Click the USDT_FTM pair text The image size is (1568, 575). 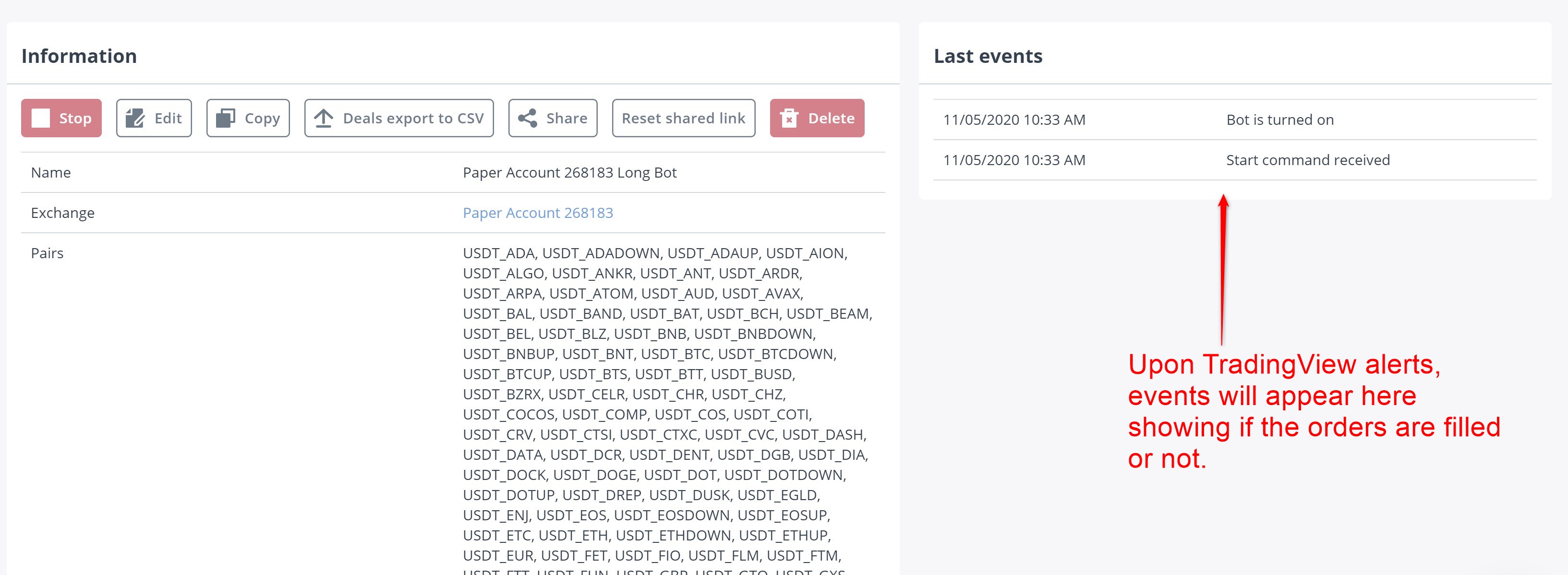click(x=802, y=555)
